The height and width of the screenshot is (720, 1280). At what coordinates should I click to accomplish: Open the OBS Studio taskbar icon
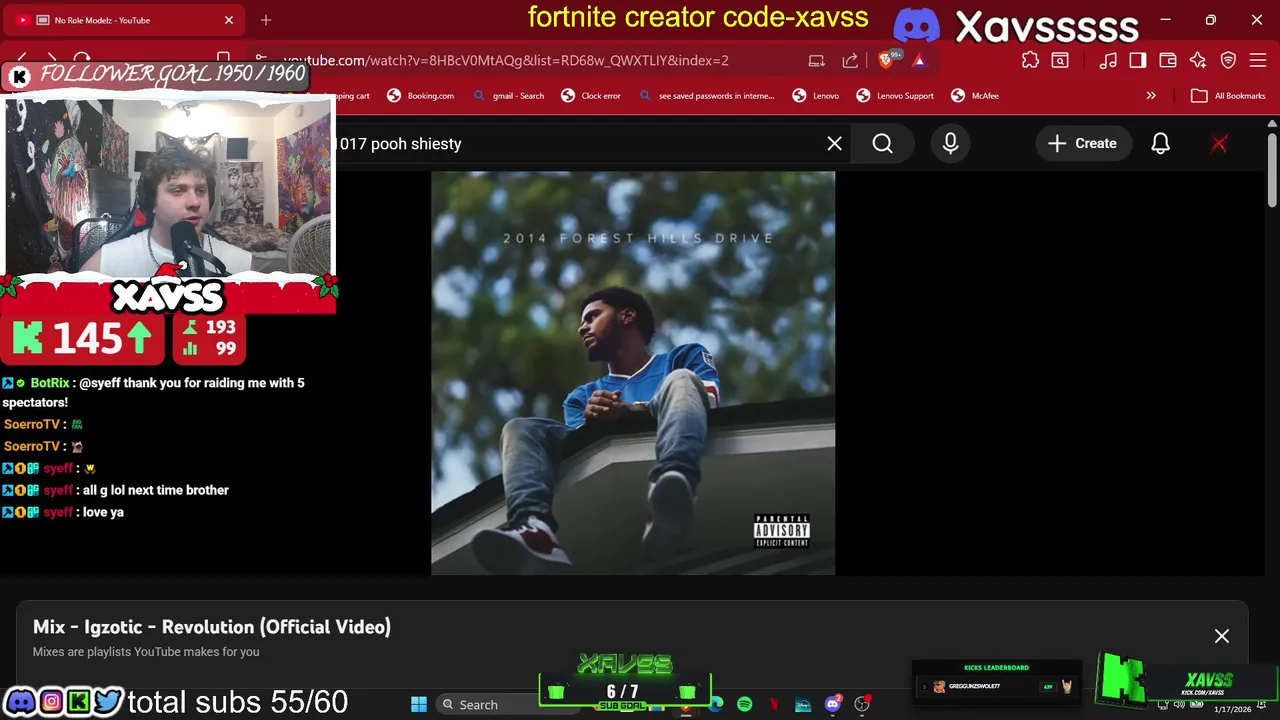click(x=862, y=704)
